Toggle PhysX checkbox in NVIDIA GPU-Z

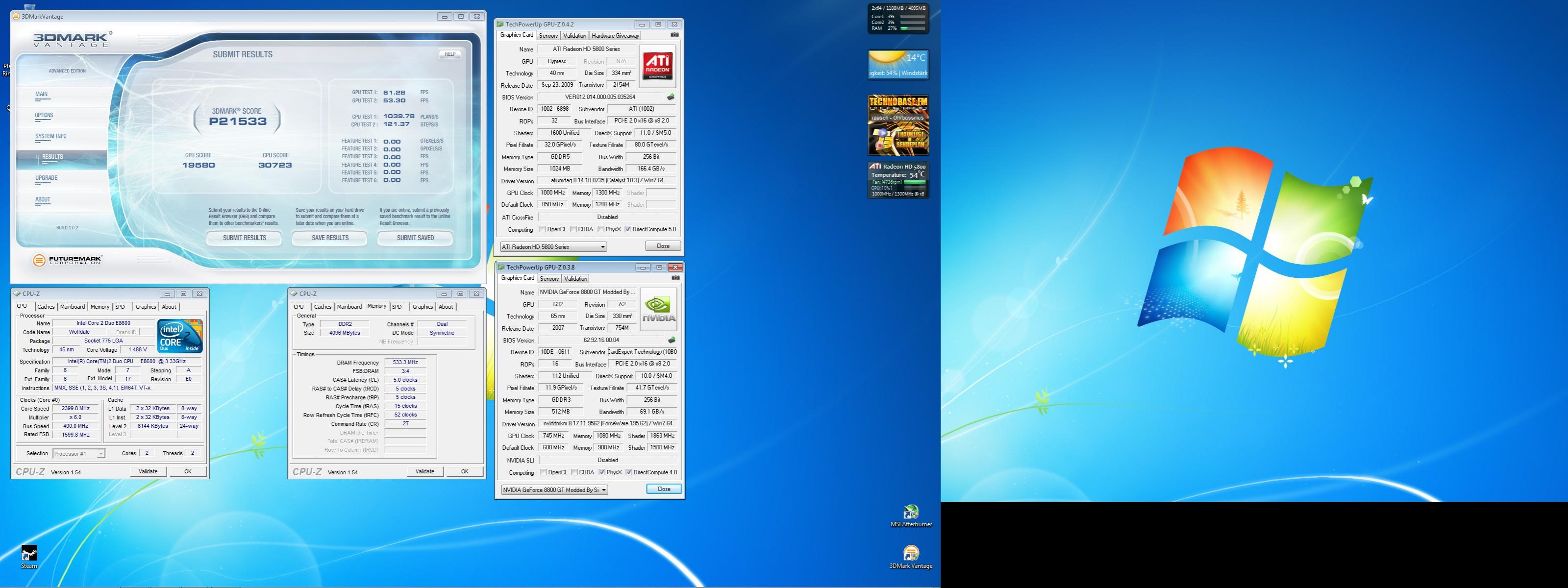click(601, 472)
